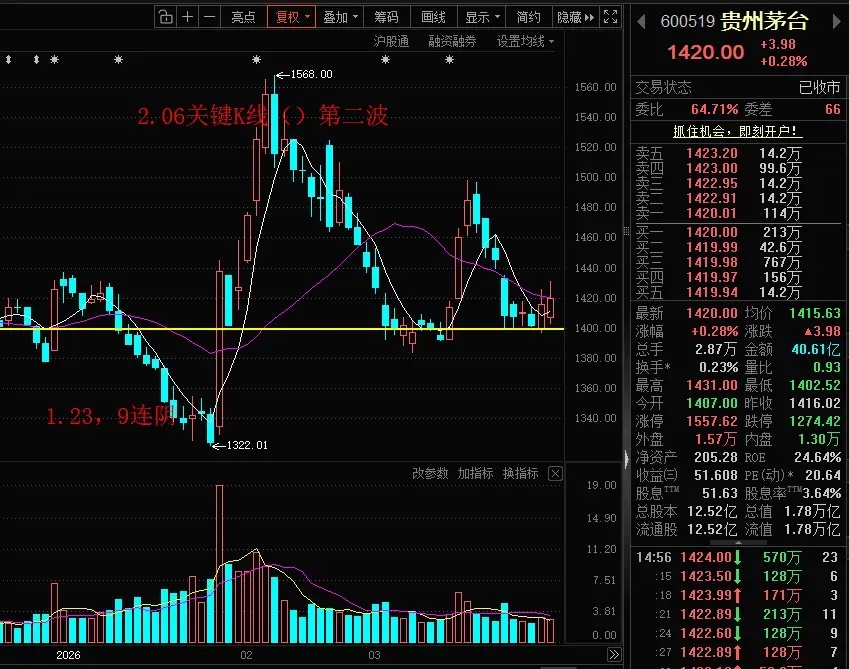
Task: Zoom out chart with minus icon
Action: (209, 17)
